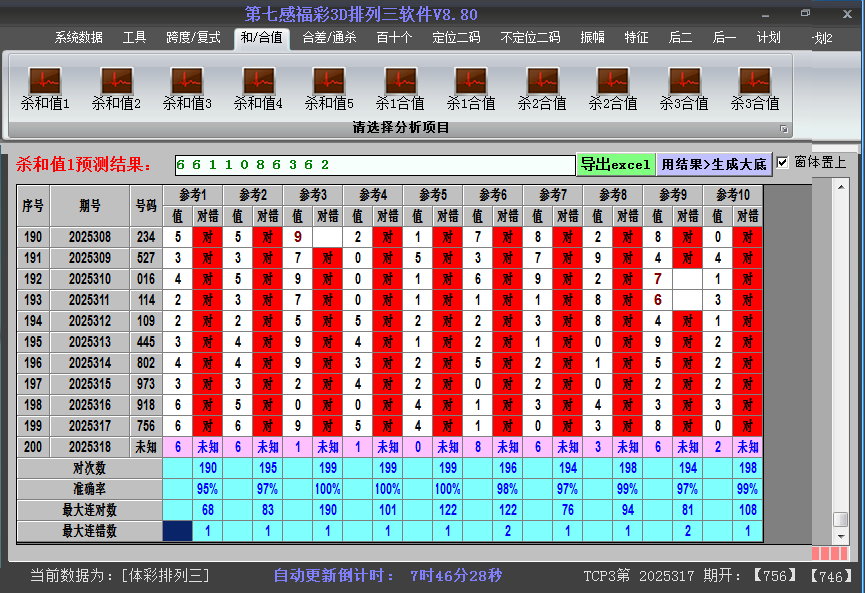Click the 导出excel button

click(x=615, y=164)
